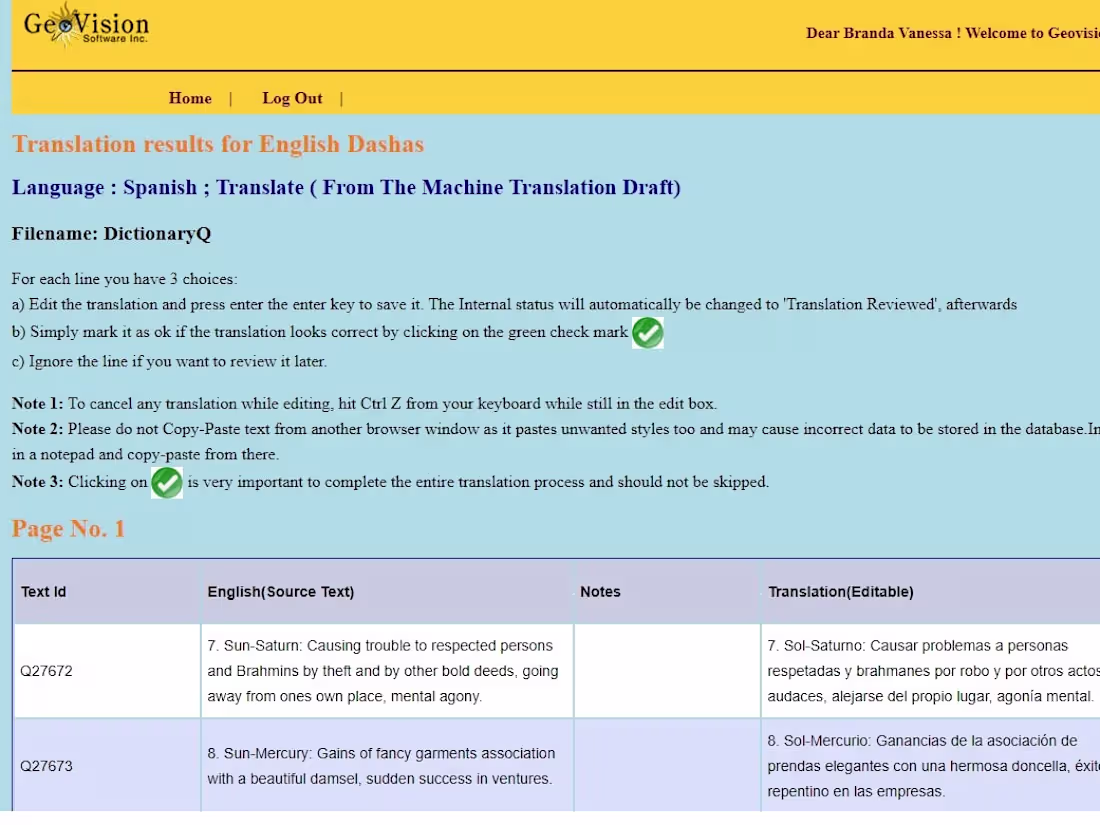1100x825 pixels.
Task: Edit the Sol-Mercurio translation text
Action: (x=933, y=766)
